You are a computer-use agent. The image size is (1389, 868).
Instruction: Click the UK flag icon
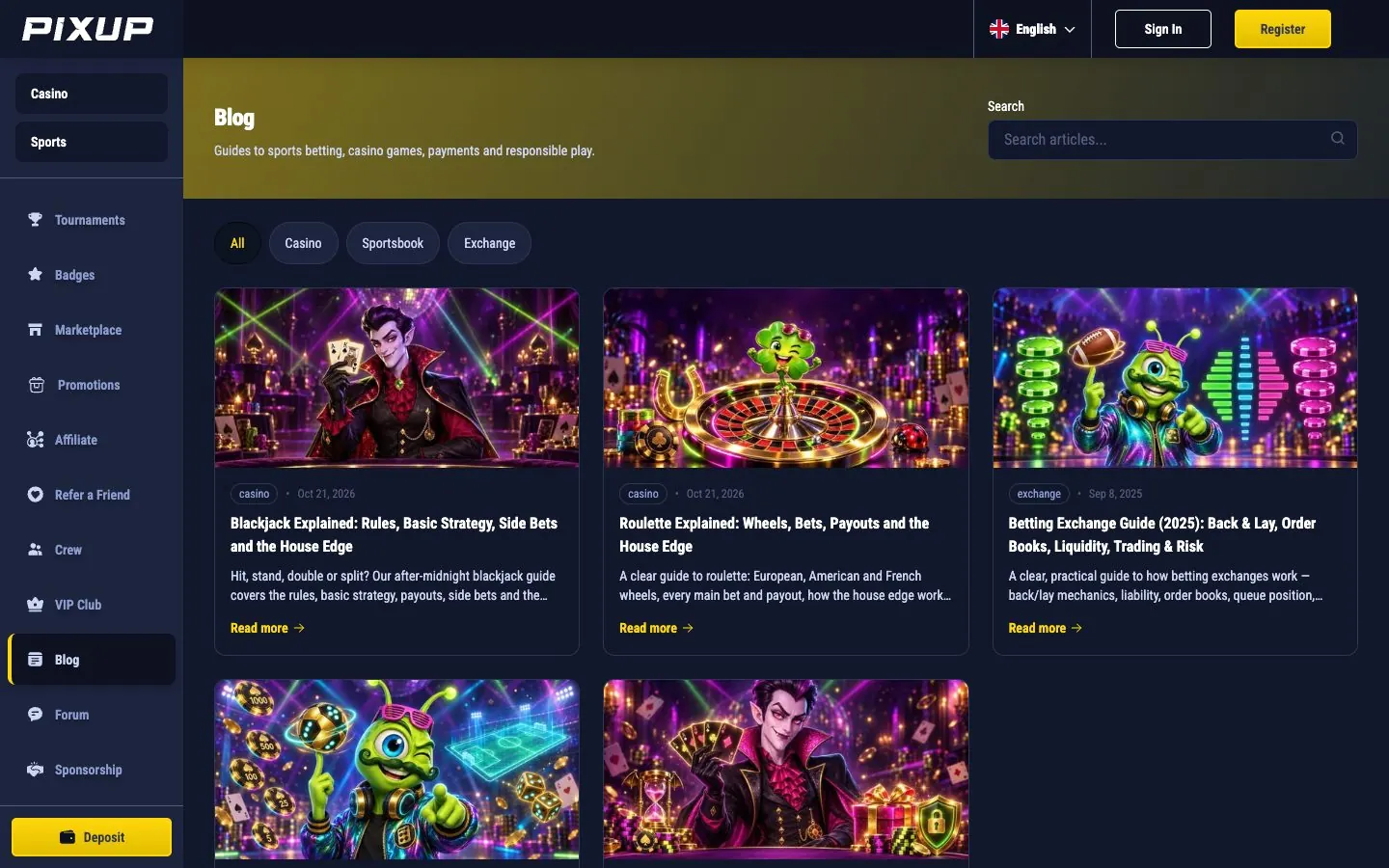point(999,29)
